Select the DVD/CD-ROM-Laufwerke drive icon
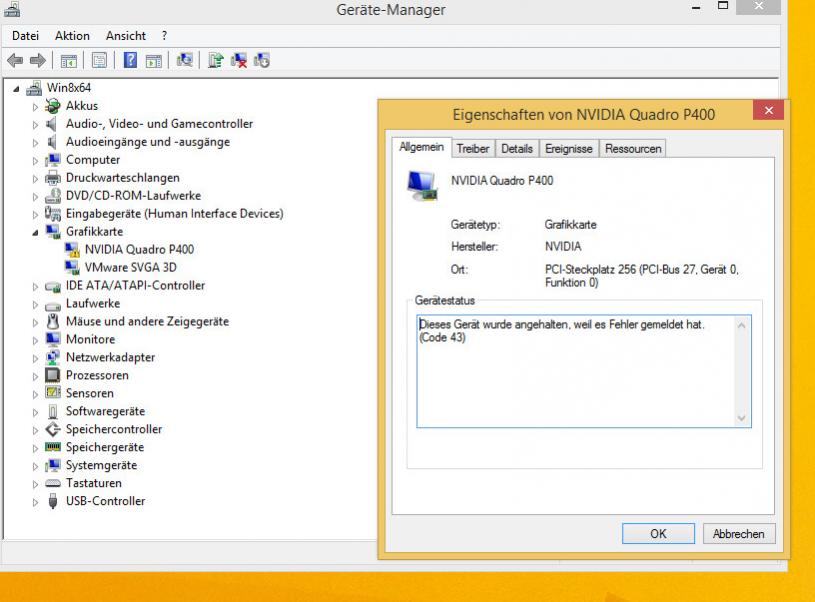The image size is (815, 602). [52, 195]
